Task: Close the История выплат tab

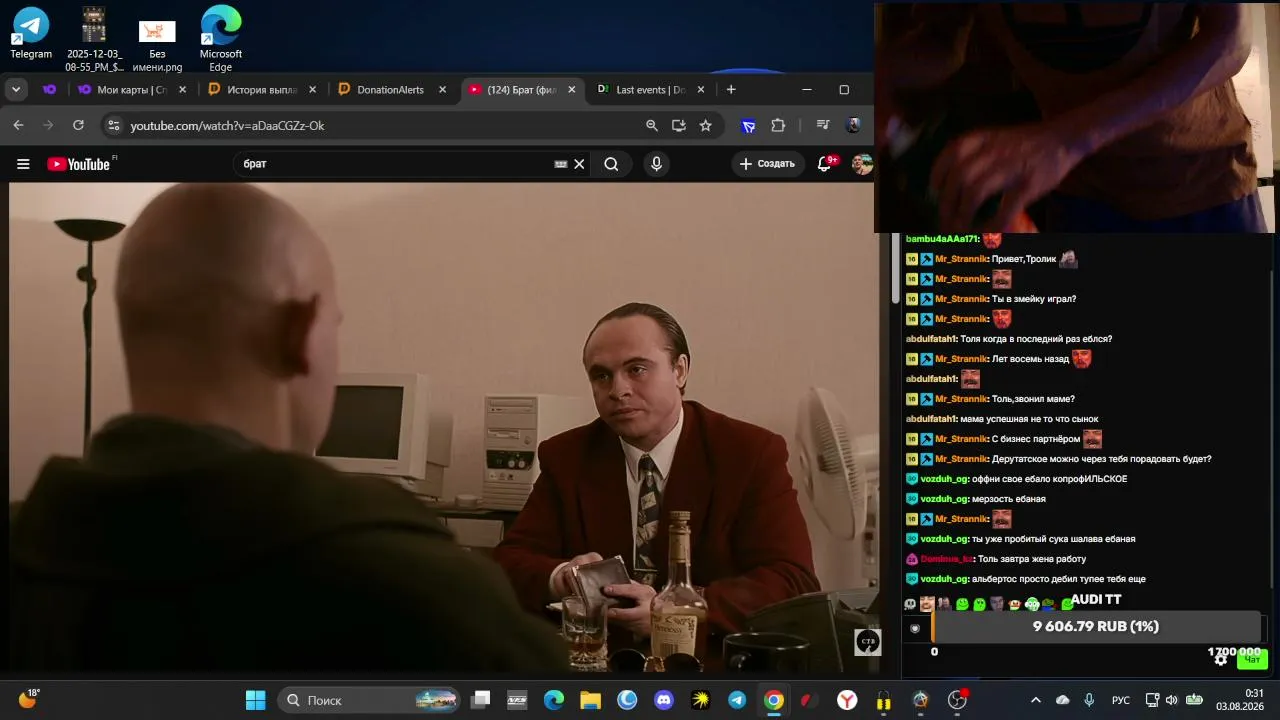Action: point(312,90)
